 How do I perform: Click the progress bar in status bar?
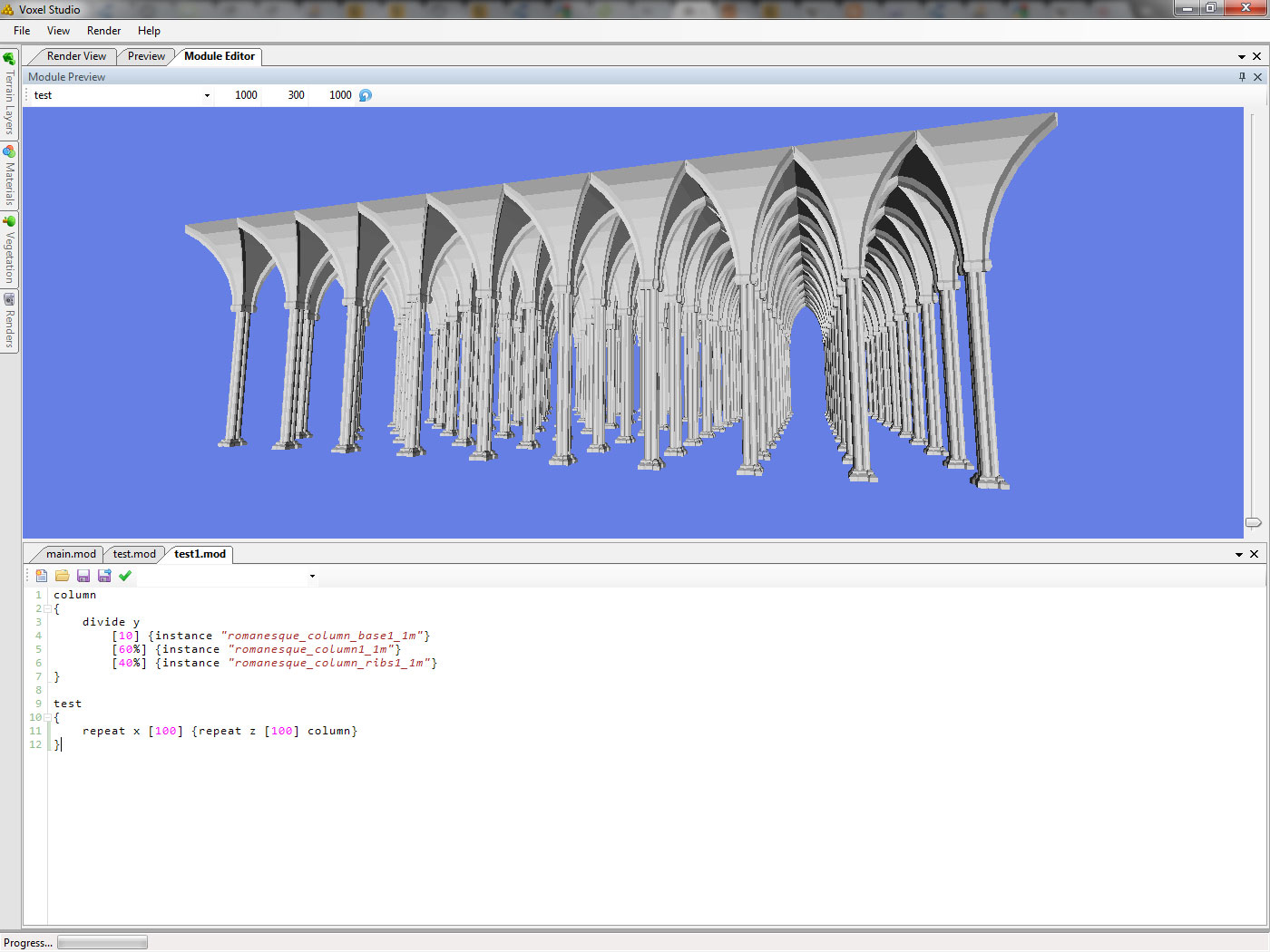[x=103, y=943]
